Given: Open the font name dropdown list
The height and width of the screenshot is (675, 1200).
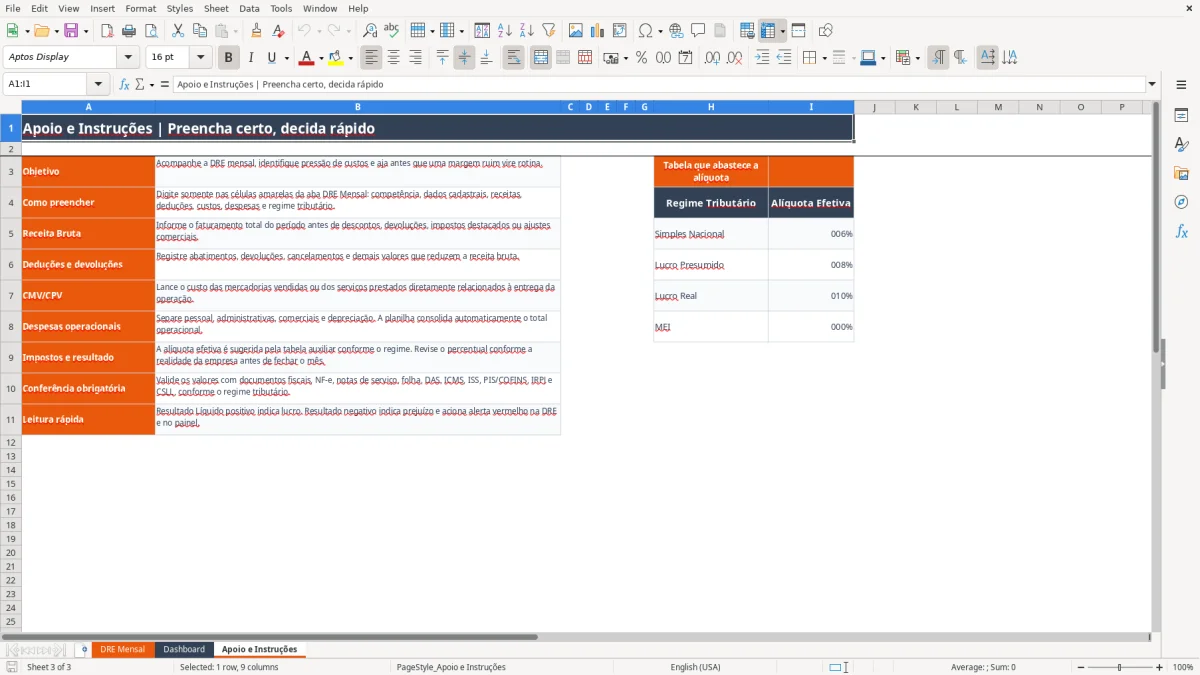Looking at the screenshot, I should point(128,58).
